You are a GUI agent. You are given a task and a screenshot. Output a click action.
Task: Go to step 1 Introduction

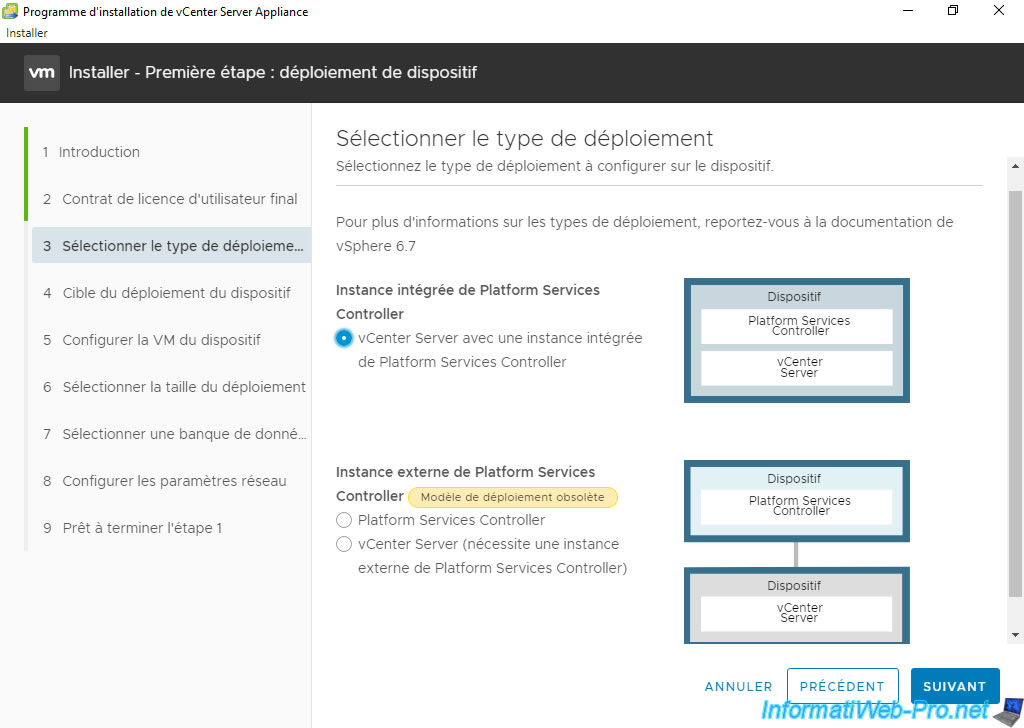click(91, 152)
